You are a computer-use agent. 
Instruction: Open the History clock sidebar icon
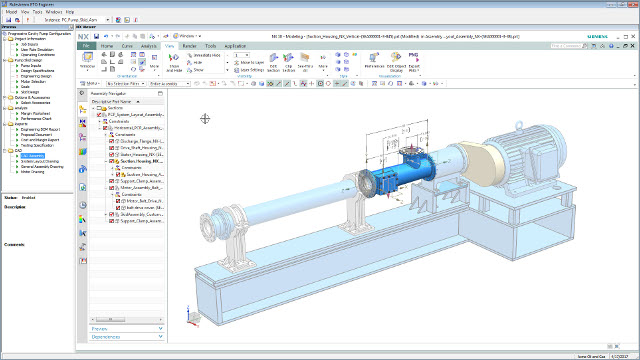coord(83,205)
